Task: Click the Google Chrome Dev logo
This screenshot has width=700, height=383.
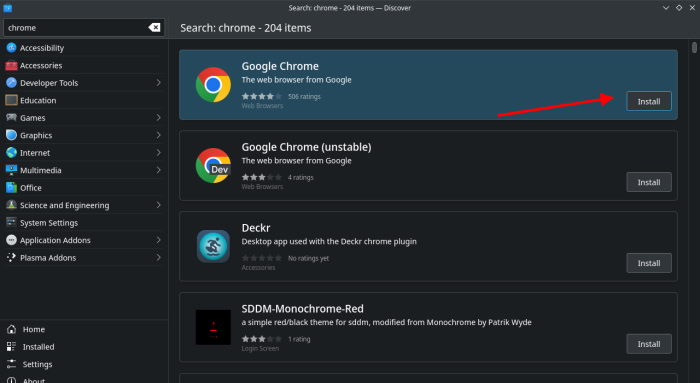Action: click(213, 166)
